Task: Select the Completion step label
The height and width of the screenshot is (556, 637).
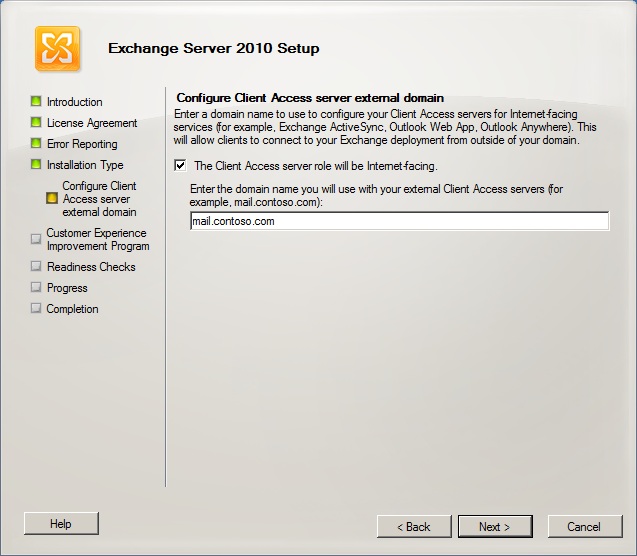Action: [72, 309]
